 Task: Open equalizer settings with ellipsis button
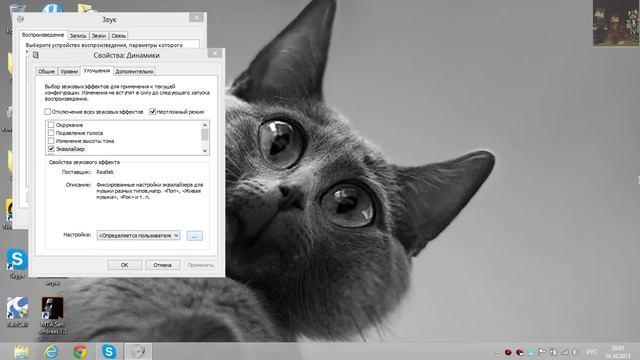pos(194,236)
